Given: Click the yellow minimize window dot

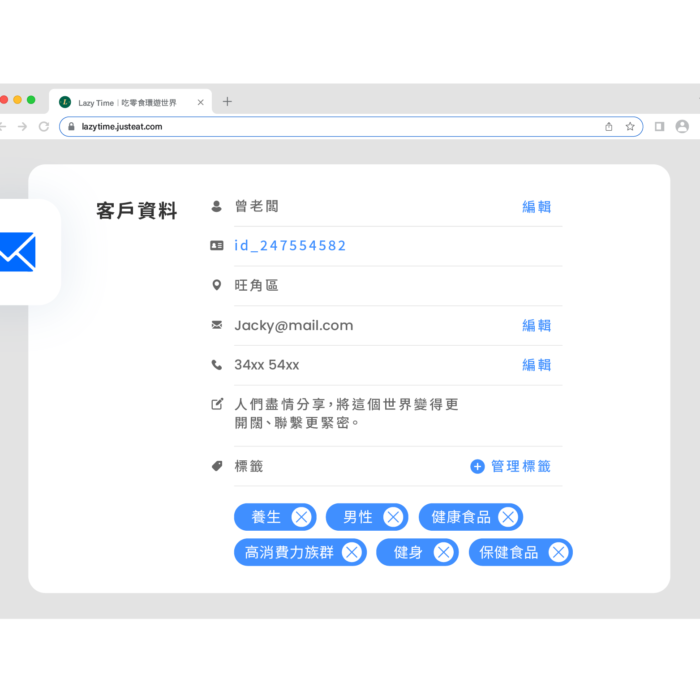Looking at the screenshot, I should click(17, 100).
